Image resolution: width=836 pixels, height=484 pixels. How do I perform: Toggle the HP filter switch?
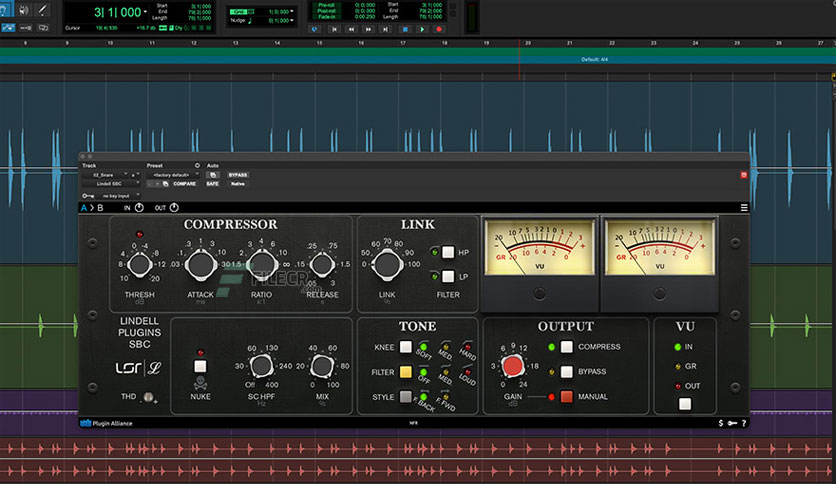click(x=448, y=252)
